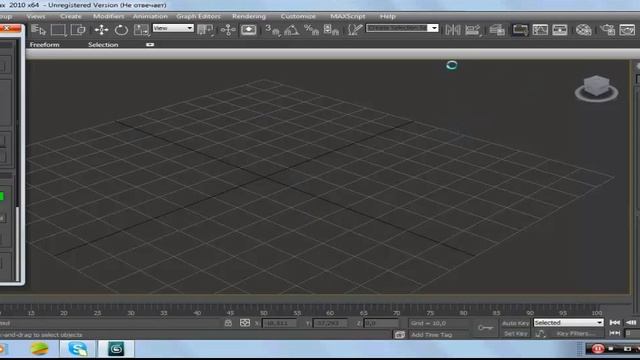This screenshot has height=360, width=640.
Task: Toggle the Graphite Modeling Tools ribbon
Action: (x=520, y=30)
